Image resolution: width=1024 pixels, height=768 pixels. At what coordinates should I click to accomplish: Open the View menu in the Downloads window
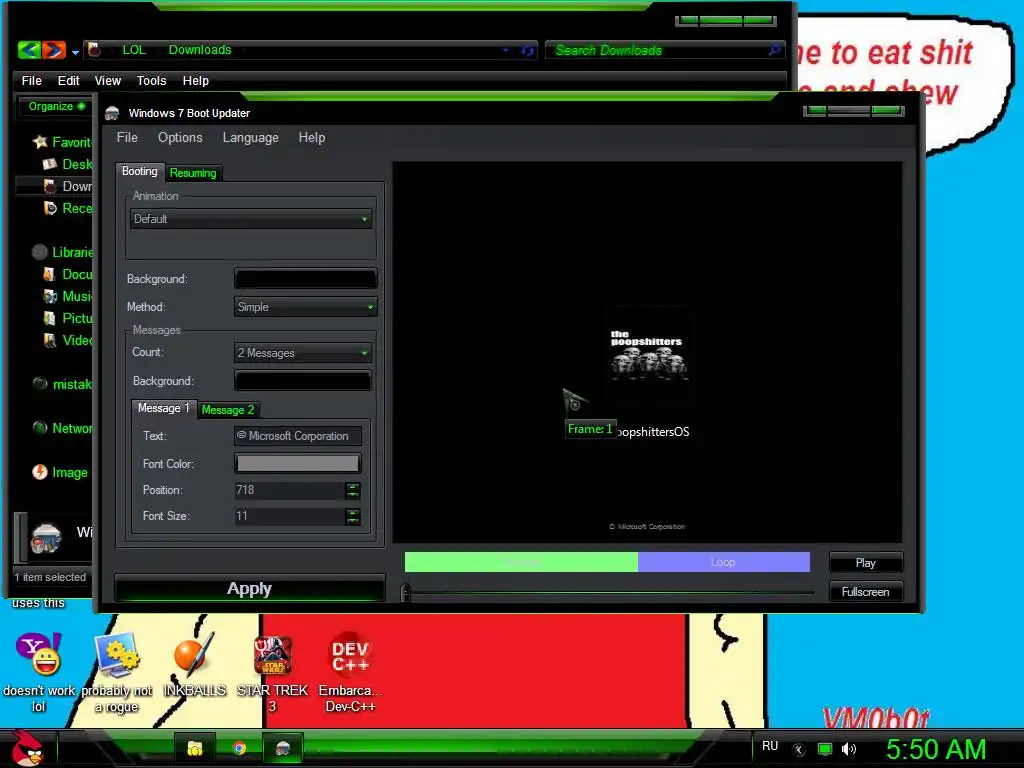pyautogui.click(x=108, y=80)
